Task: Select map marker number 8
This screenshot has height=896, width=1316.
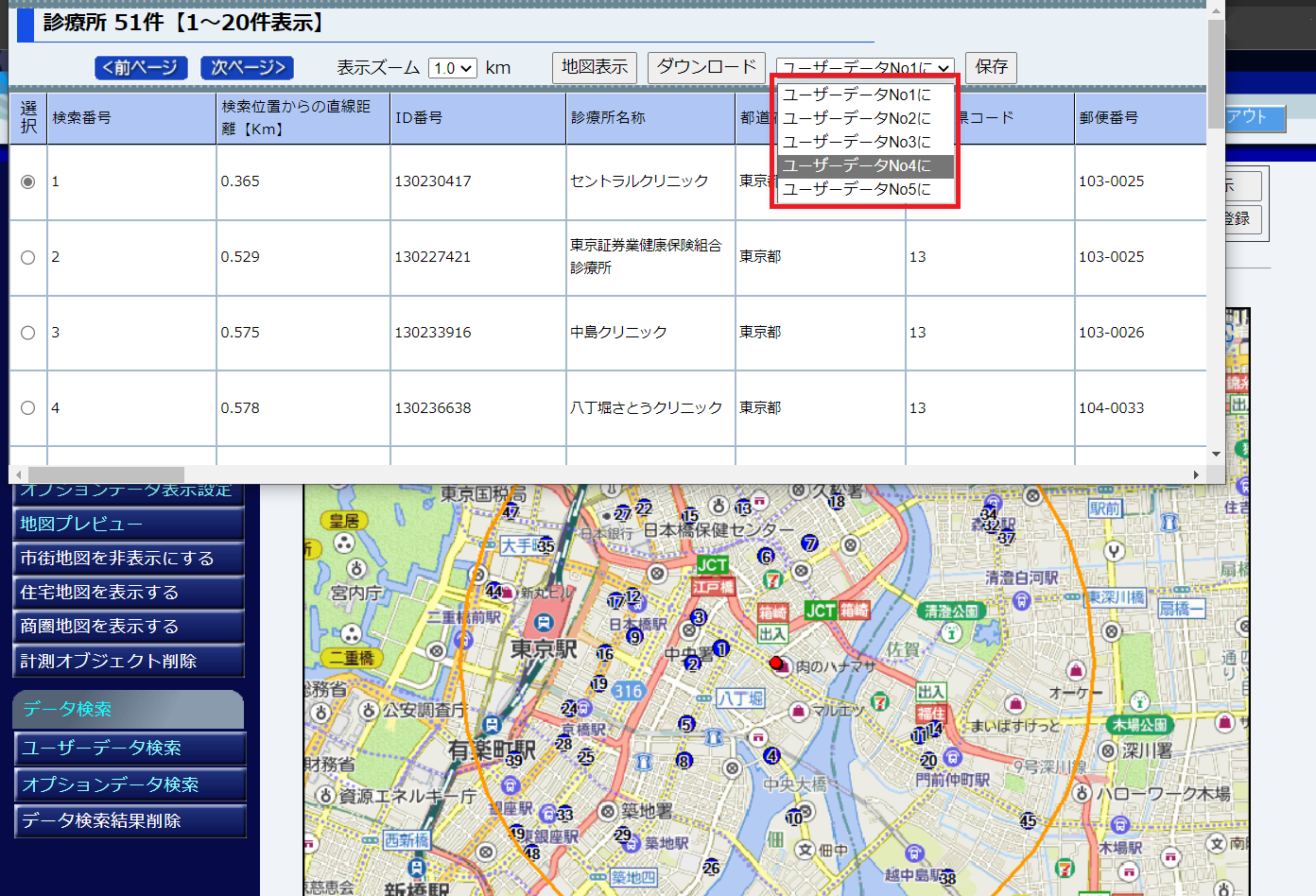Action: (x=684, y=761)
